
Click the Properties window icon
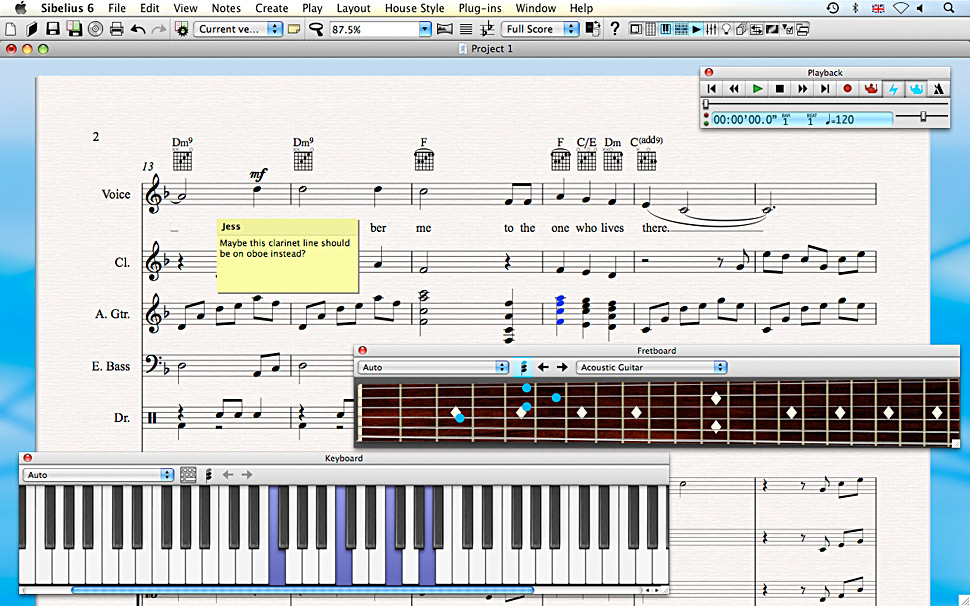click(x=787, y=29)
